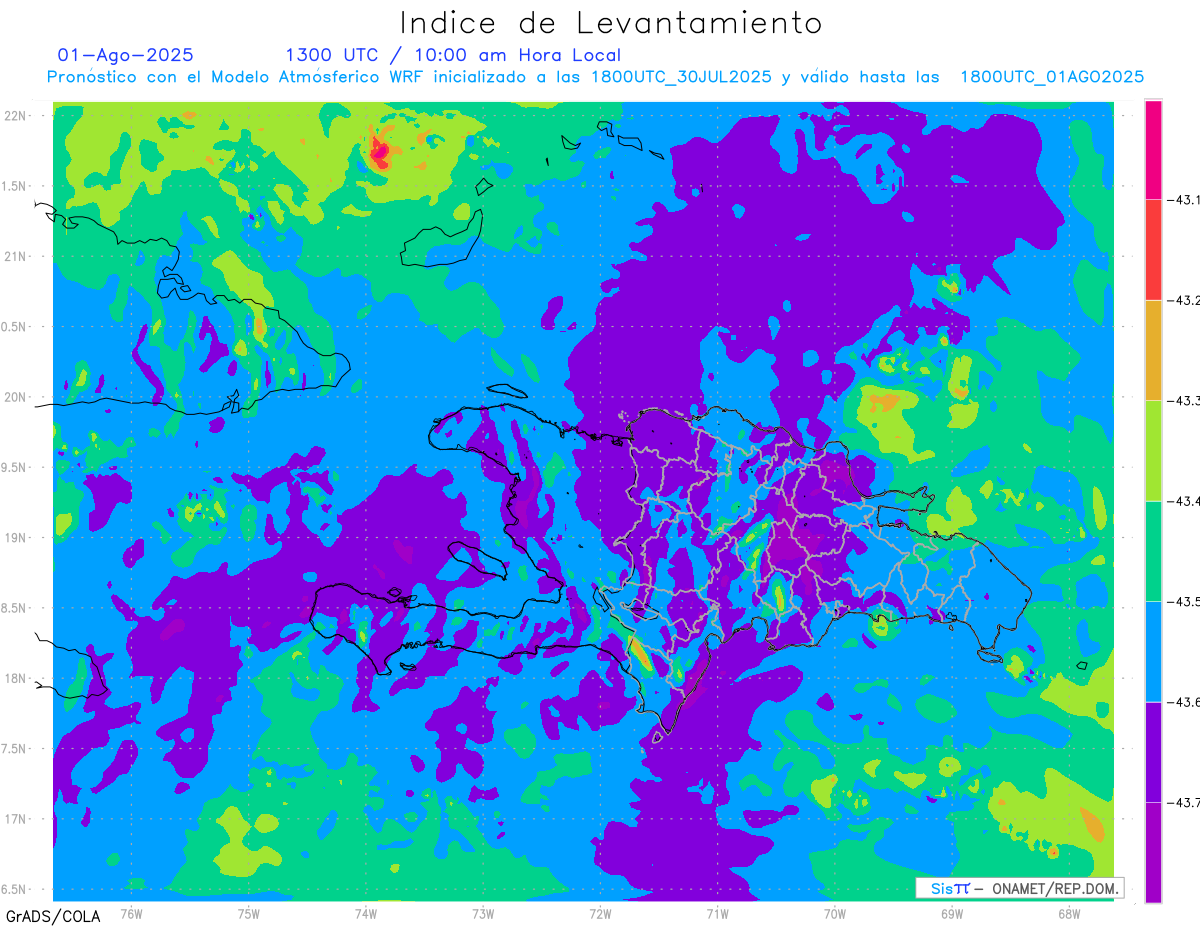Click the colorbar value '-43.3'
Viewport: 1200px width, 927px height.
point(1183,401)
